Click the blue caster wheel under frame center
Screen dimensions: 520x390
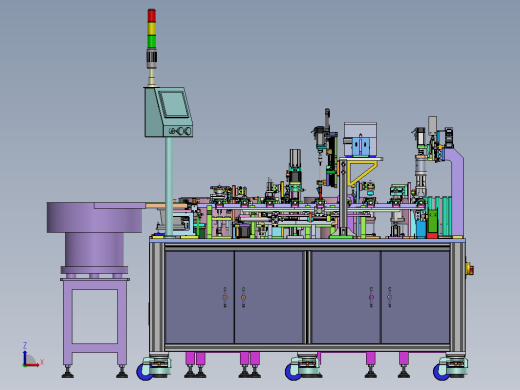[292, 372]
